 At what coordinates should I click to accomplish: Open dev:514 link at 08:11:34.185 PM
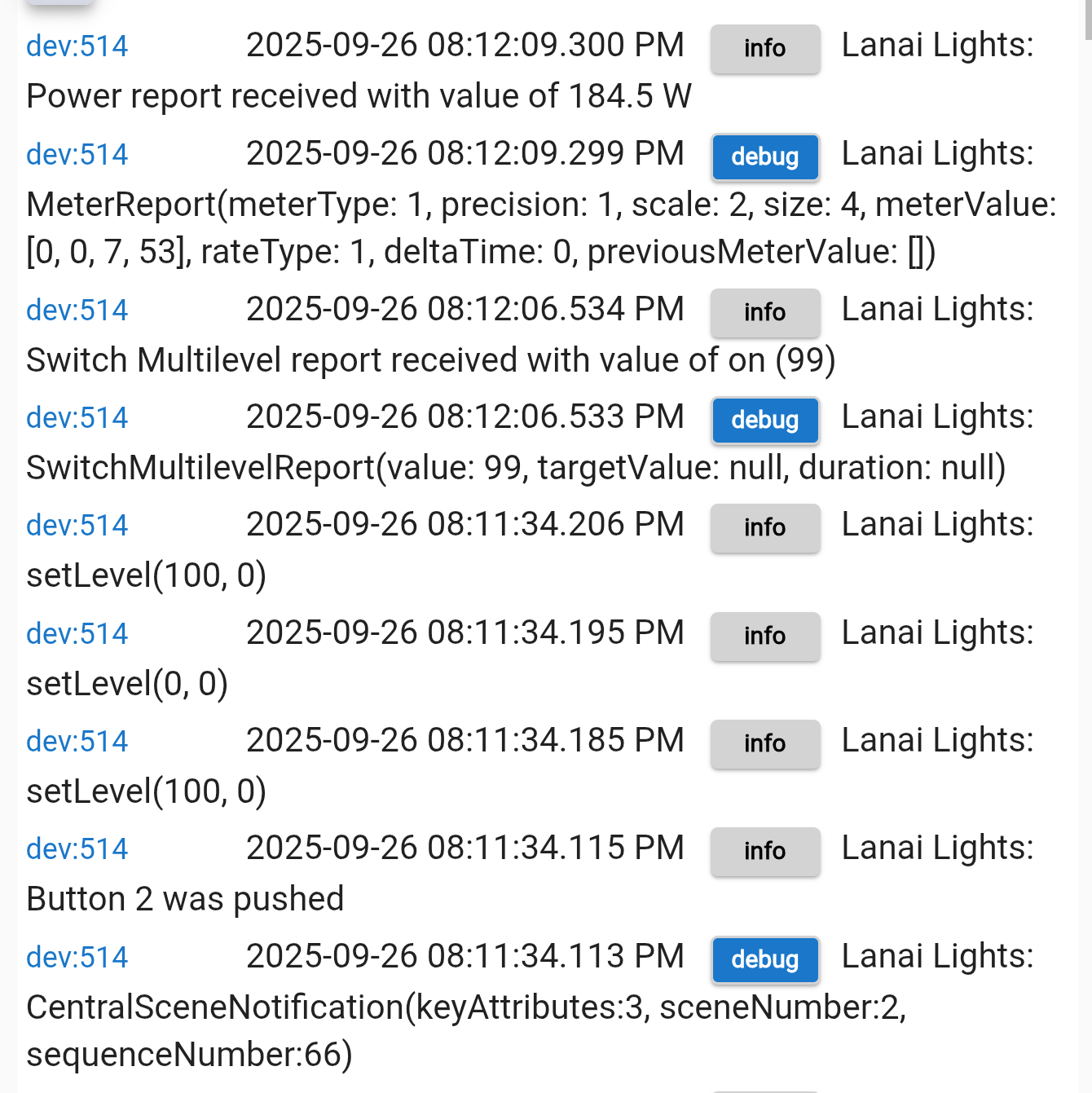pos(77,742)
